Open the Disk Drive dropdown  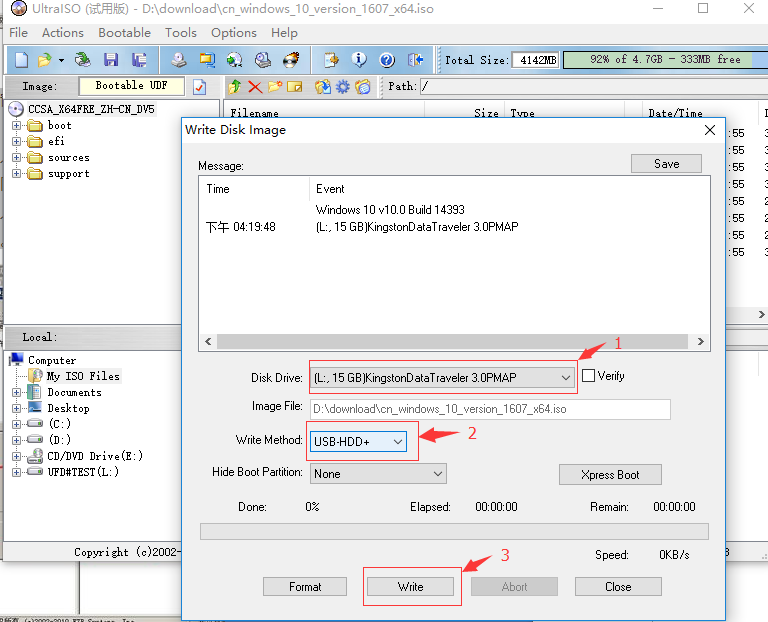442,378
